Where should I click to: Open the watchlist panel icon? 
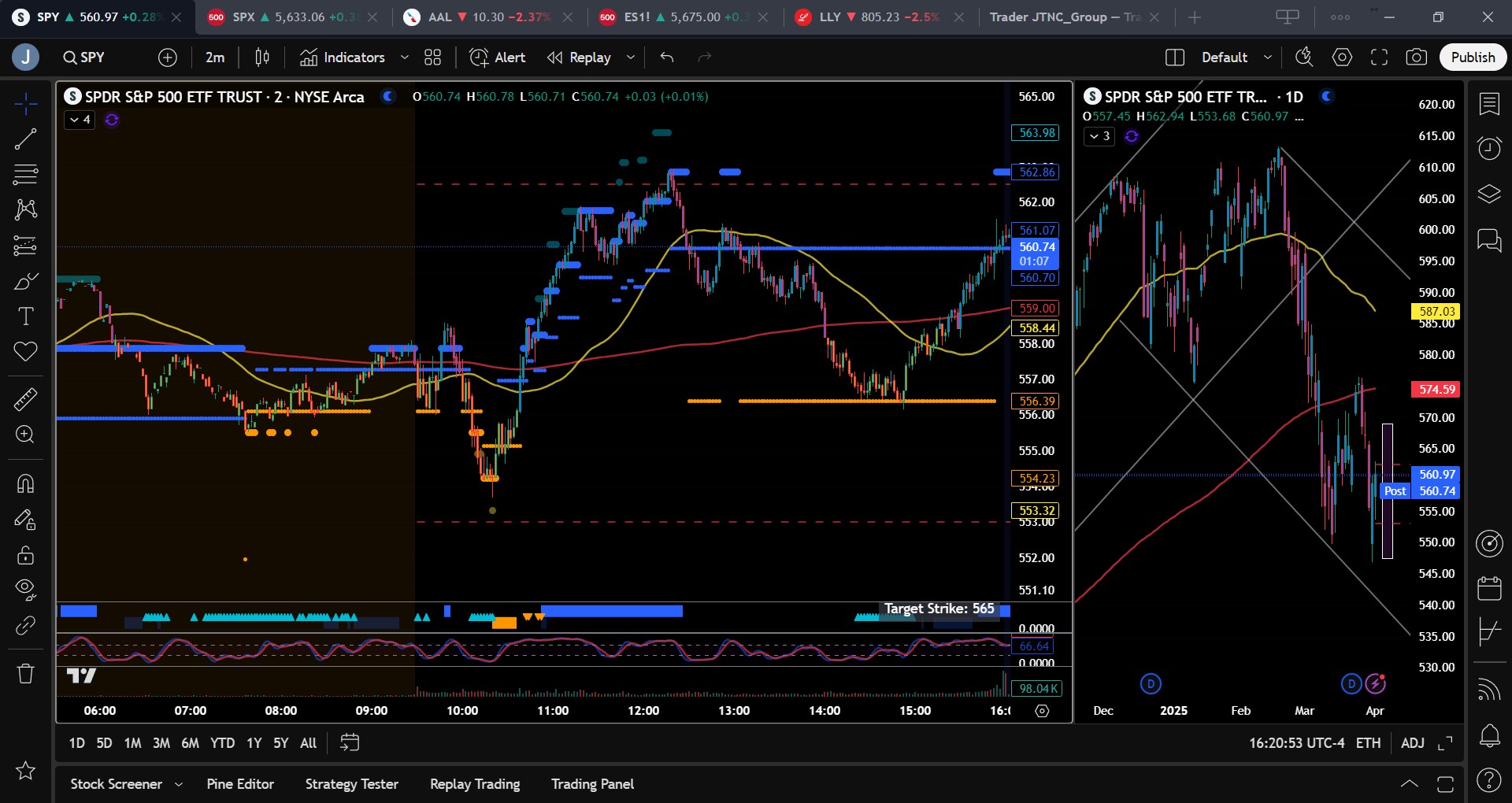[x=1489, y=104]
